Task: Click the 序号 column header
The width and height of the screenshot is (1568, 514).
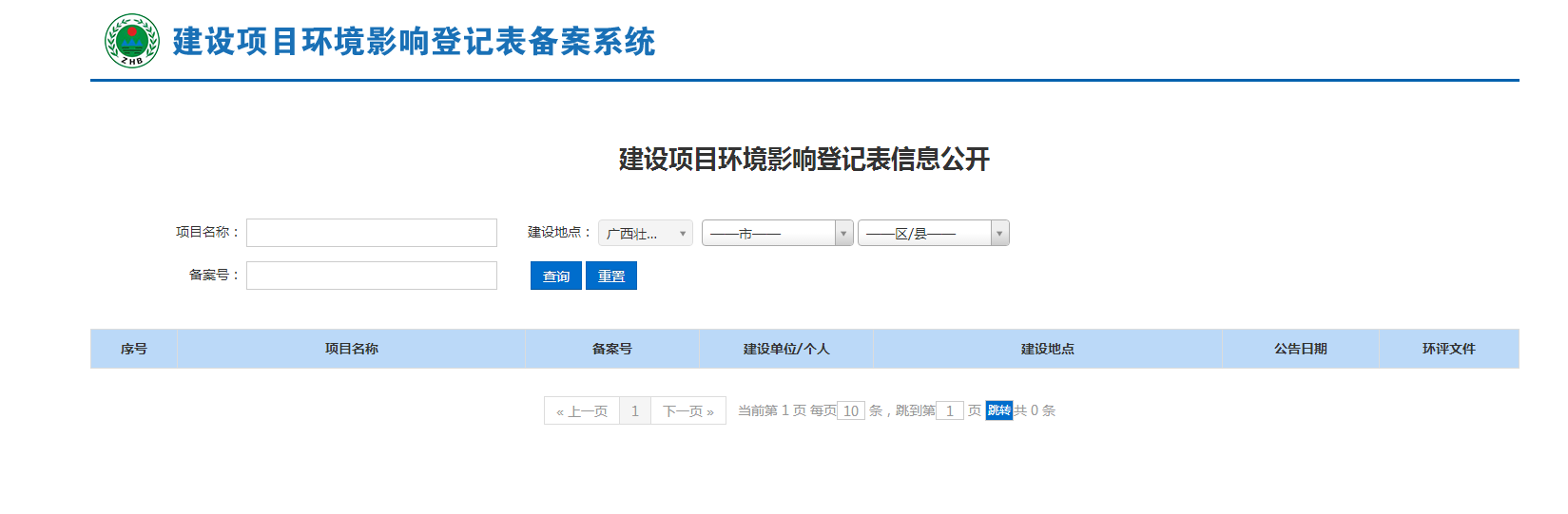Action: [134, 349]
